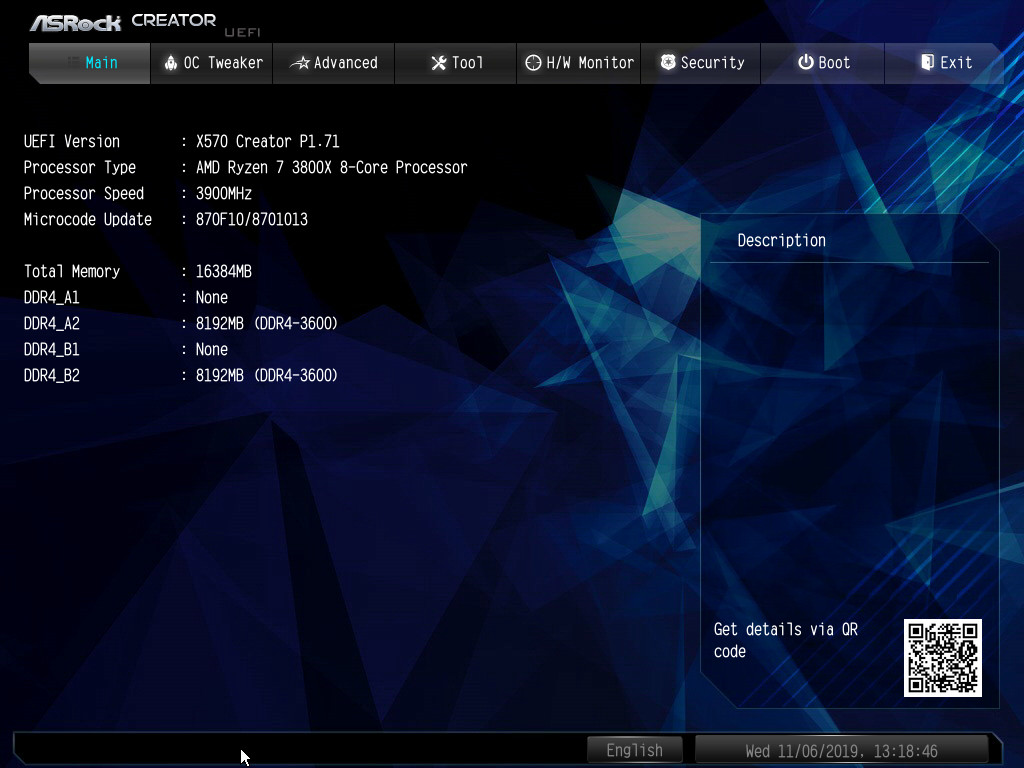The image size is (1024, 768).
Task: Click the Description panel heading
Action: pyautogui.click(x=781, y=240)
